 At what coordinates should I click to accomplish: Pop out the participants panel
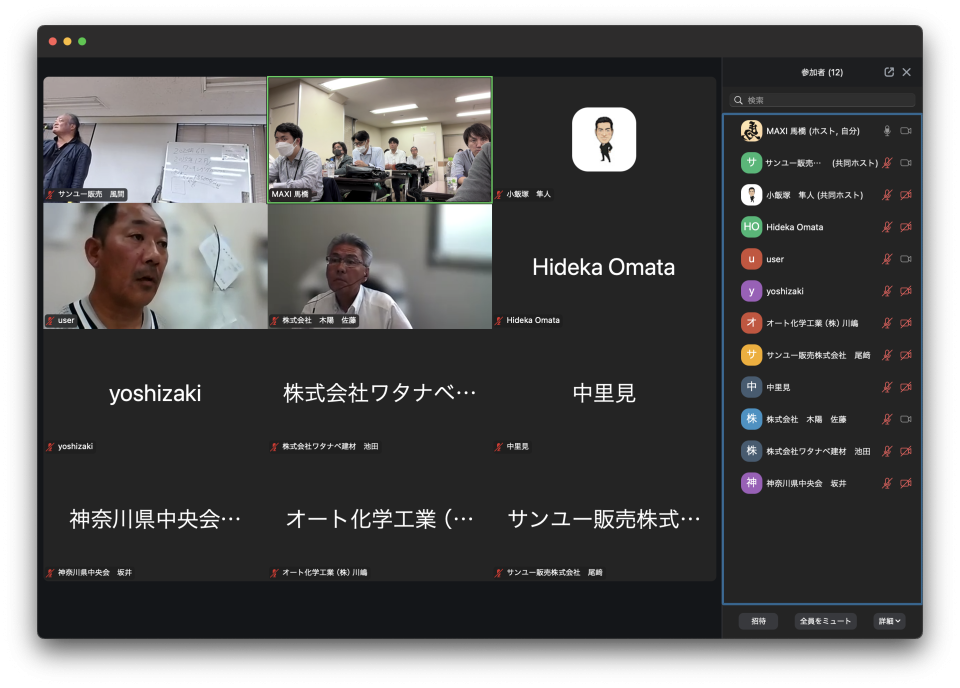click(x=889, y=72)
